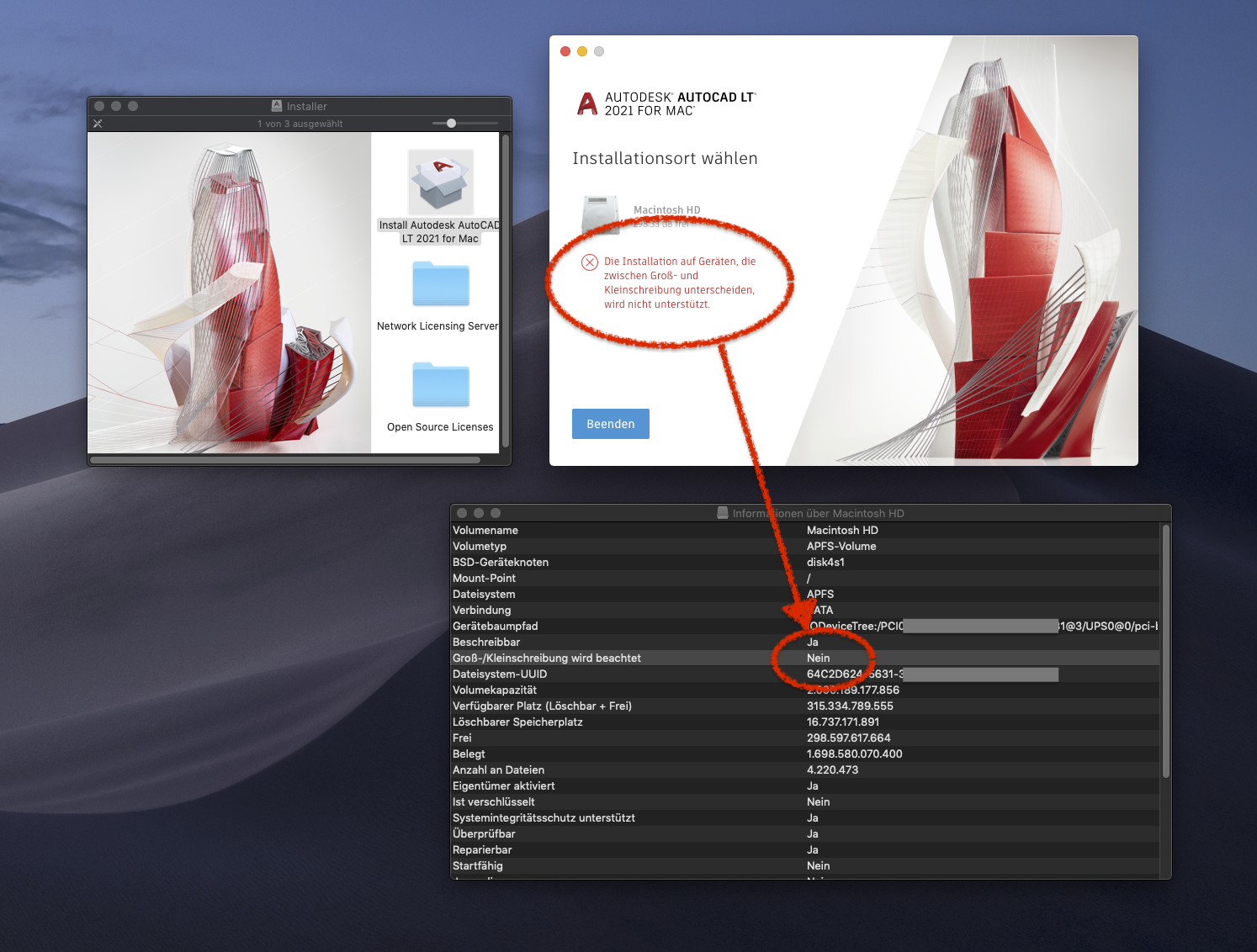
Task: Click the Macintosh HD disk icon in the installer
Action: click(x=599, y=213)
